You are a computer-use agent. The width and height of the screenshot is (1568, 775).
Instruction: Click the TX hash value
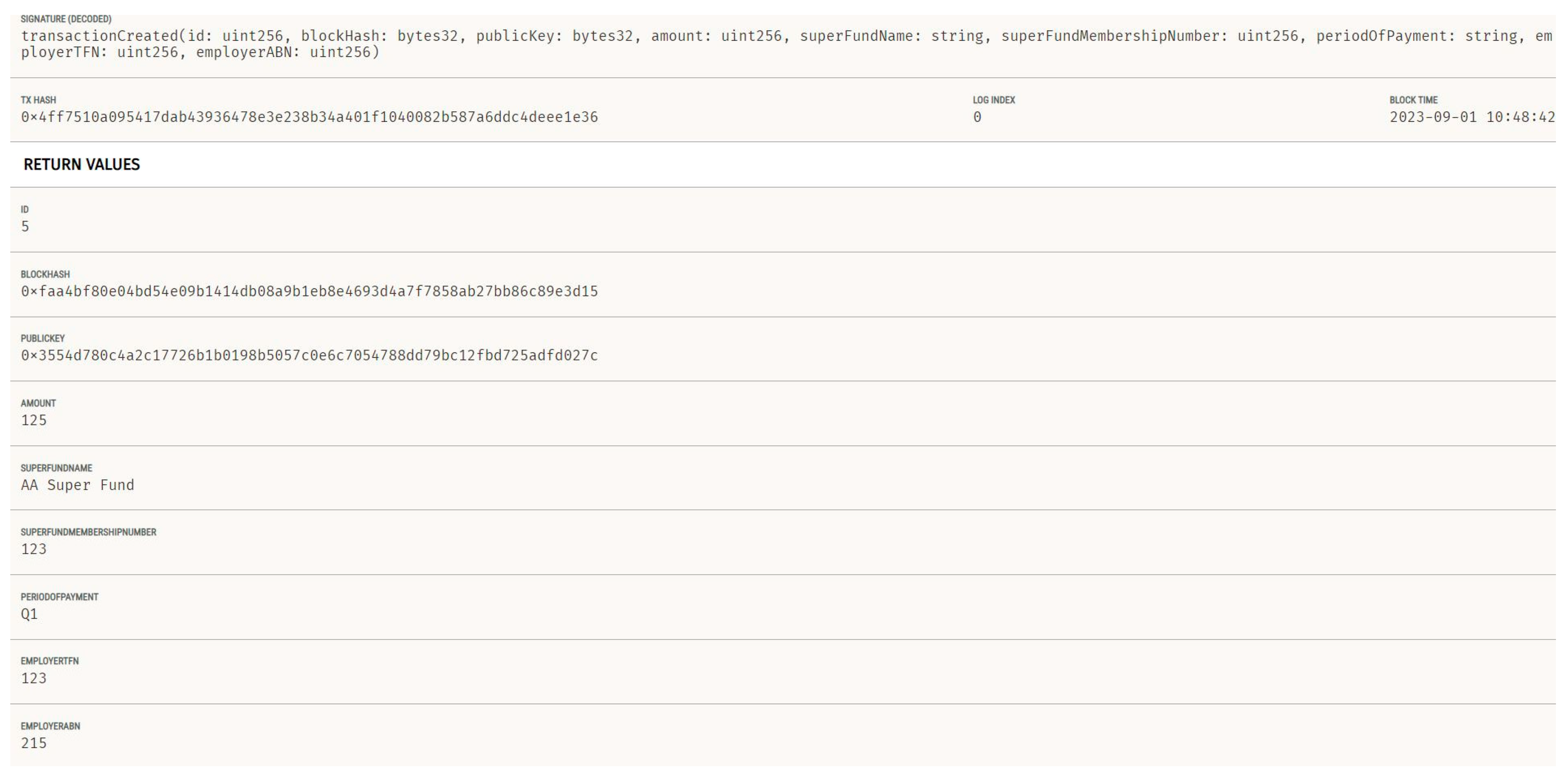(x=309, y=117)
